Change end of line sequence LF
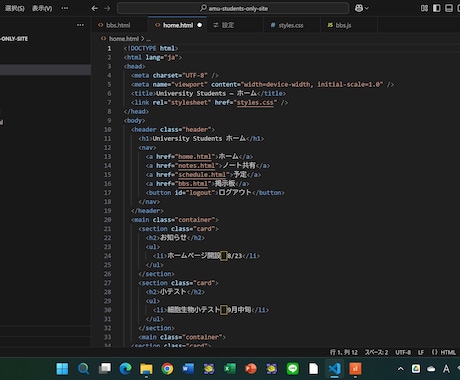This screenshot has height=380, width=460. 421,352
